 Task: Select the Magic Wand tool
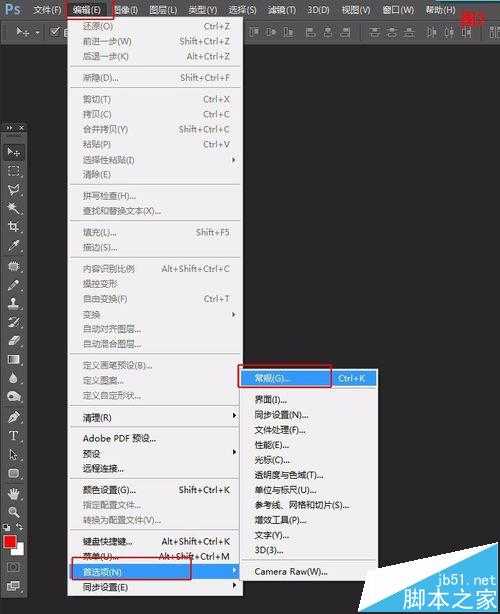click(14, 208)
